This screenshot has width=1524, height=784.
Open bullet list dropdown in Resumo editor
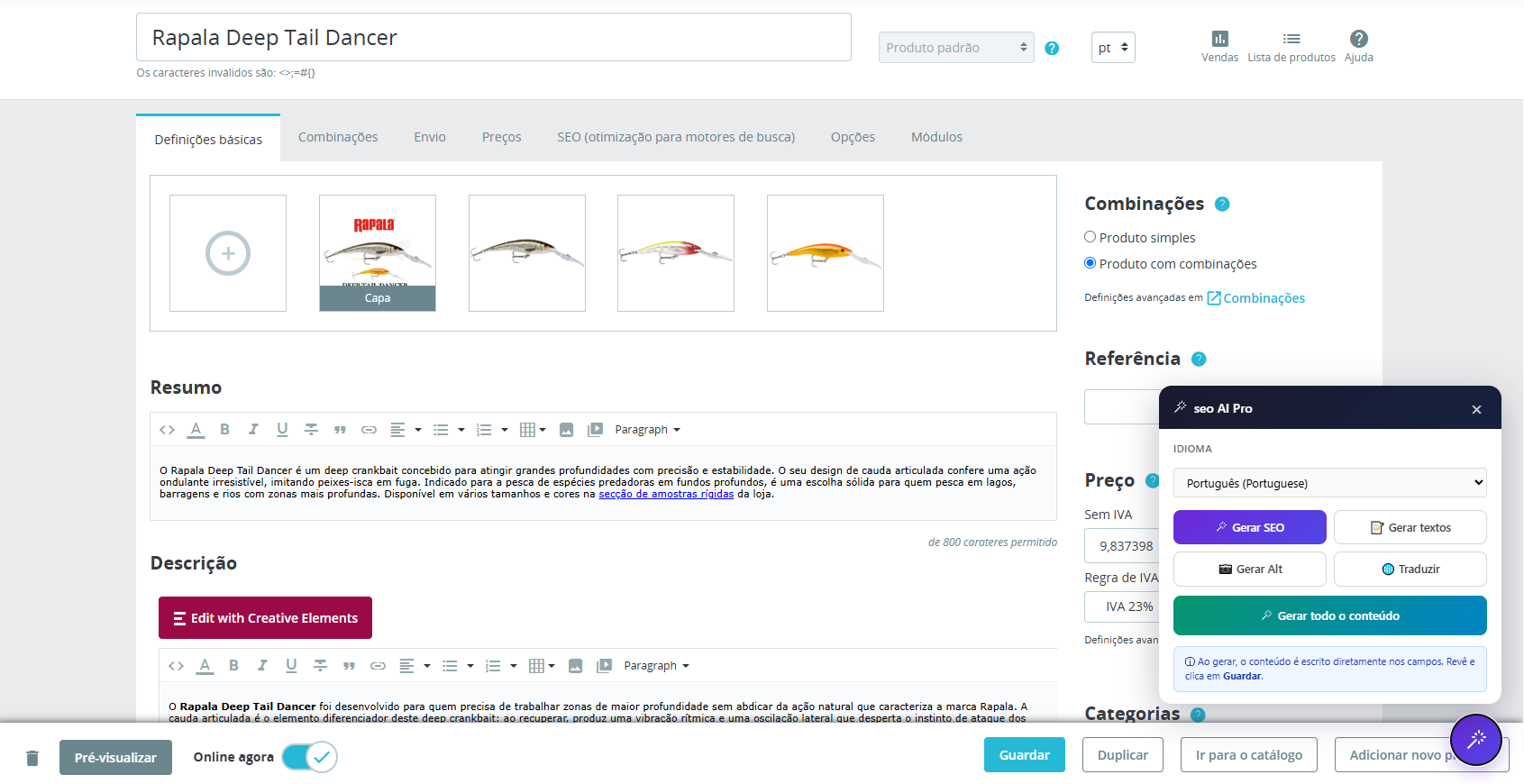[x=449, y=430]
